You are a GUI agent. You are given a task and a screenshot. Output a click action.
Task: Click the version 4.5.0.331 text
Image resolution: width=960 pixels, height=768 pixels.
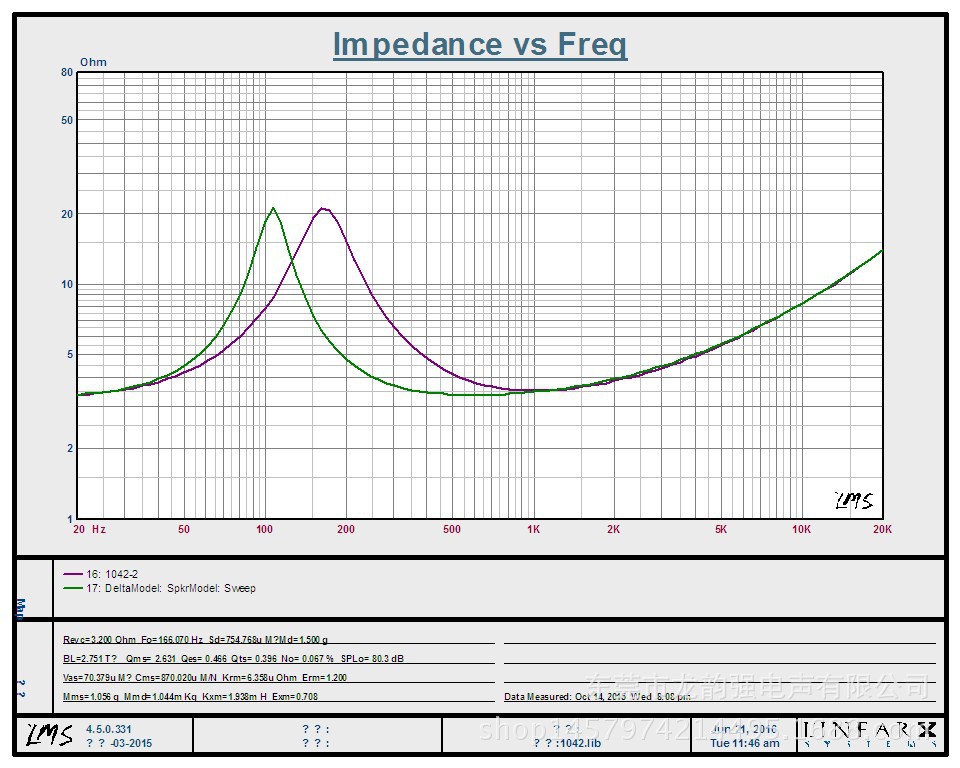pyautogui.click(x=108, y=729)
